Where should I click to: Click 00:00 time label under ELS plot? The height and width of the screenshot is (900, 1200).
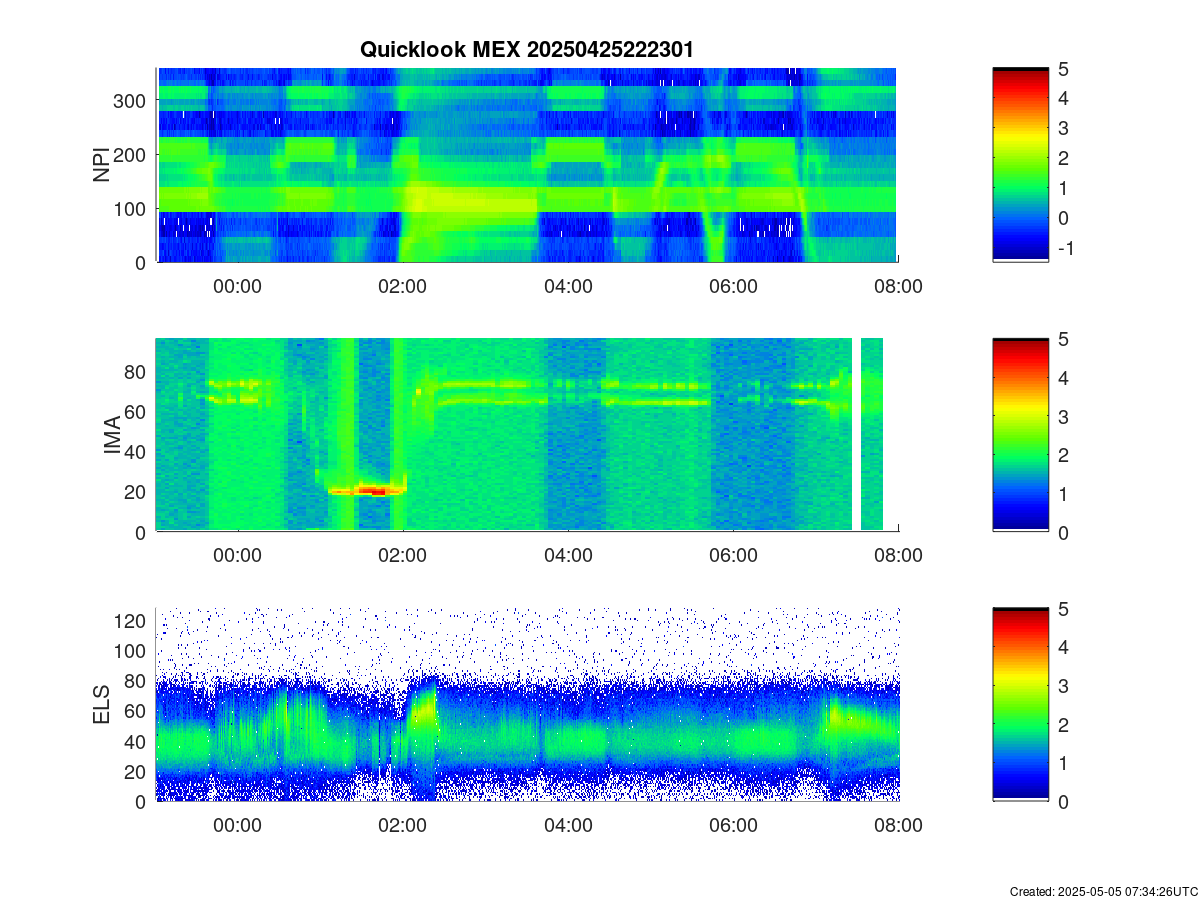(x=238, y=826)
